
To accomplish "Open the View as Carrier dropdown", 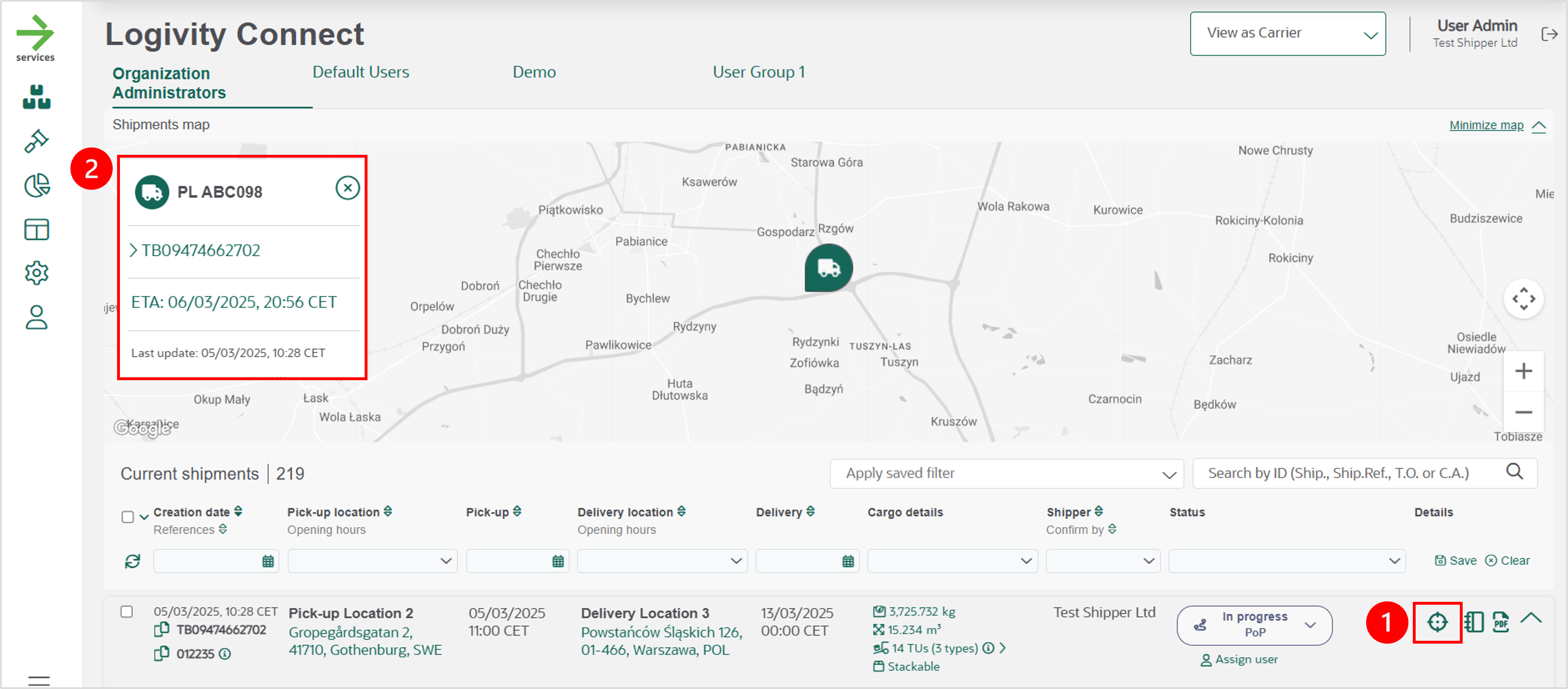I will pyautogui.click(x=1288, y=34).
